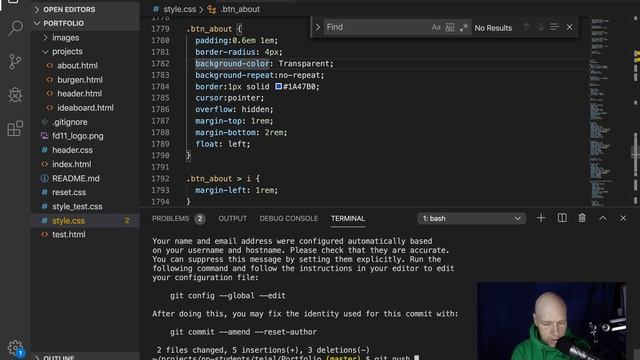Switch to the Debug Console tab
The width and height of the screenshot is (640, 360).
[289, 218]
